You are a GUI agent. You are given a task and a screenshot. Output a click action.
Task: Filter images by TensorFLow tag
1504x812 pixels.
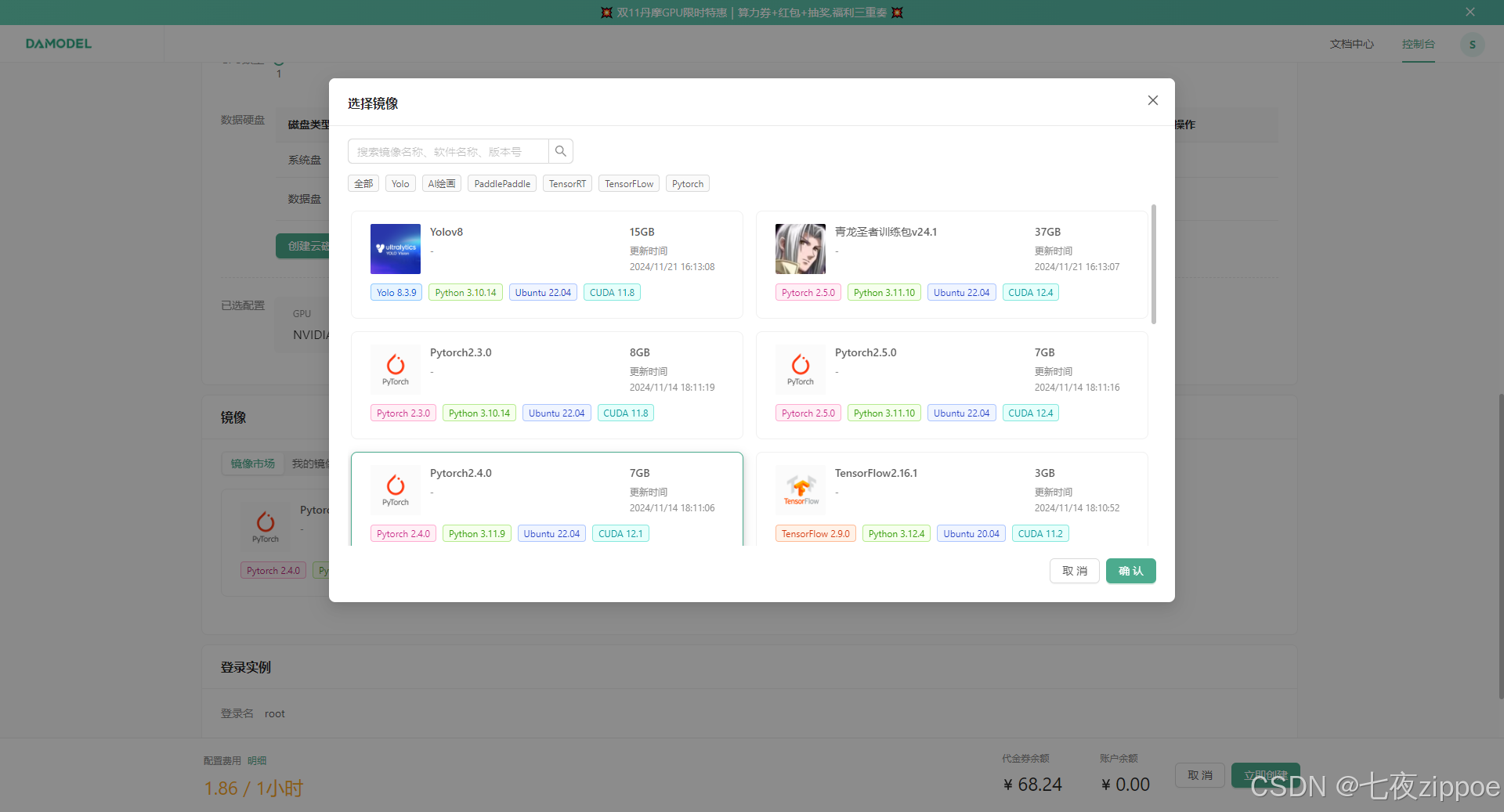629,183
